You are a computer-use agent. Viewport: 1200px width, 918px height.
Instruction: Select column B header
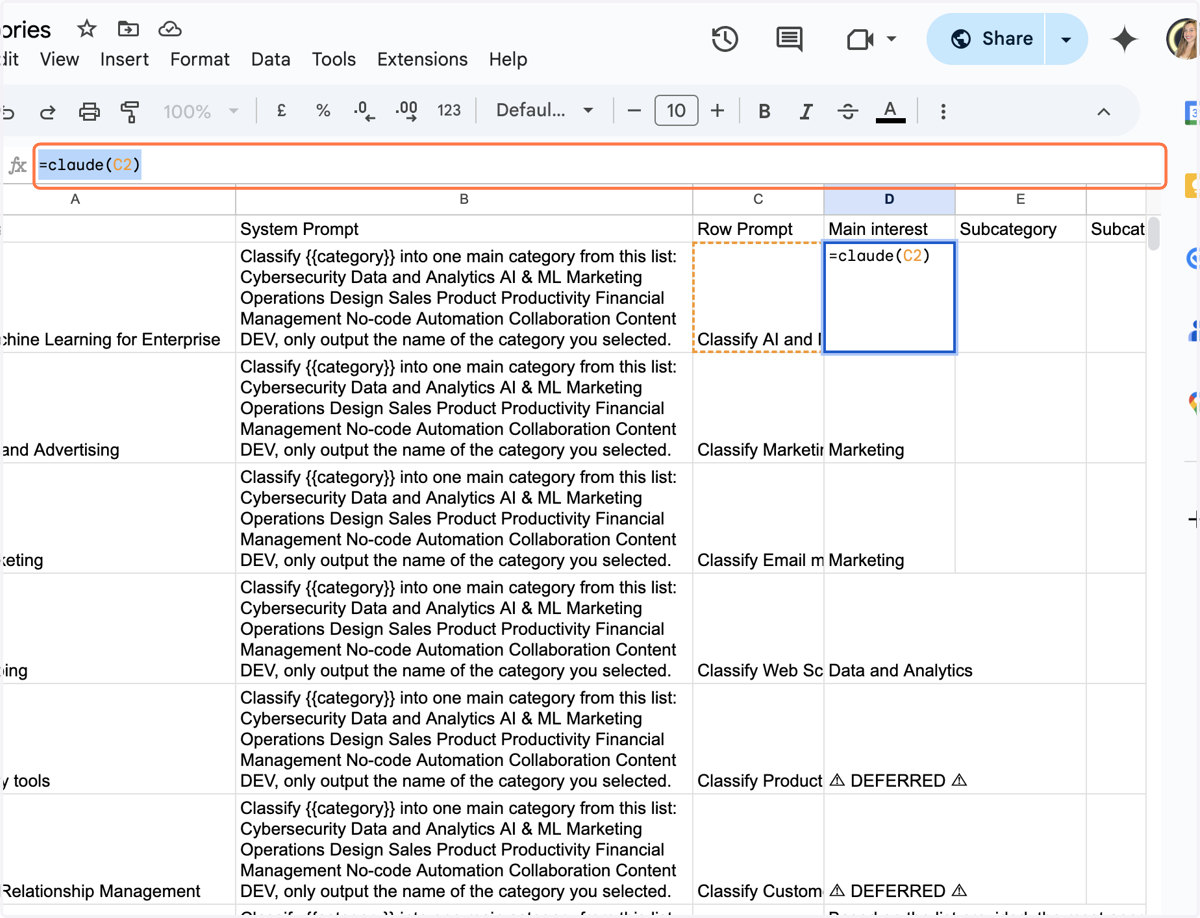464,199
